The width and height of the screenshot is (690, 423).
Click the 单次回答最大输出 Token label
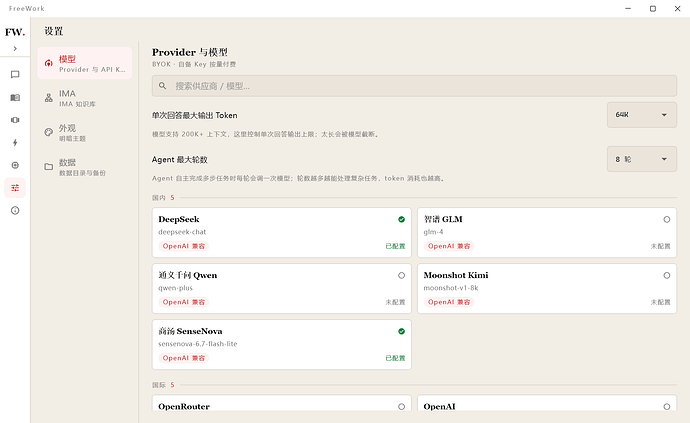point(195,115)
